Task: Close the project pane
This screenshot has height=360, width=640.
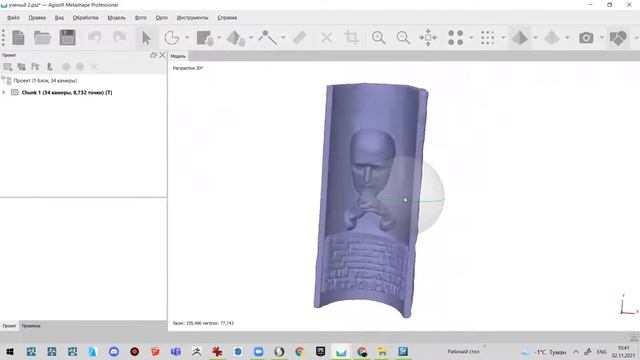Action: coord(162,55)
